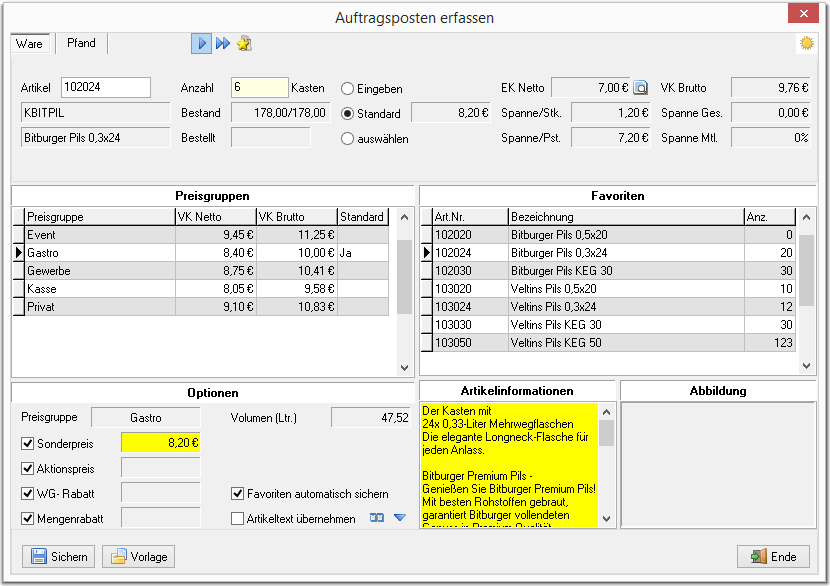Click the Standard price 8,20 € field
The height and width of the screenshot is (586, 830).
click(451, 113)
